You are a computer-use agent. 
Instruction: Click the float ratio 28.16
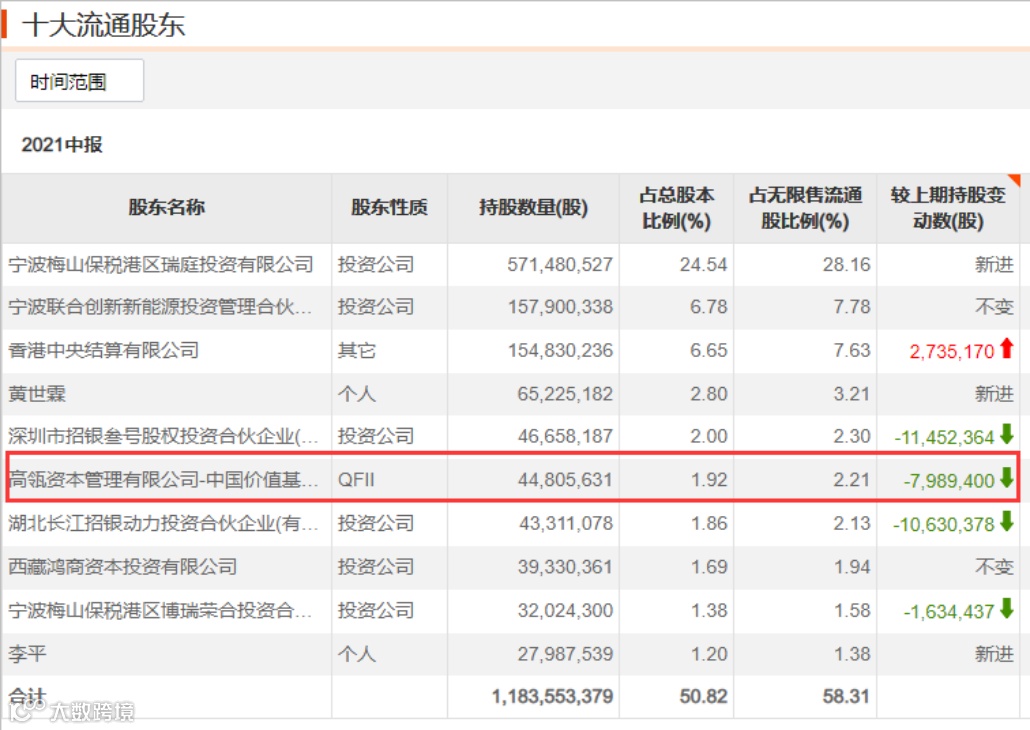pyautogui.click(x=846, y=264)
